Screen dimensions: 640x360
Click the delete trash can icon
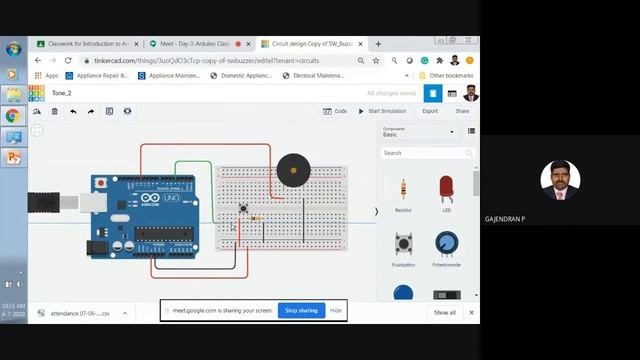pyautogui.click(x=55, y=111)
